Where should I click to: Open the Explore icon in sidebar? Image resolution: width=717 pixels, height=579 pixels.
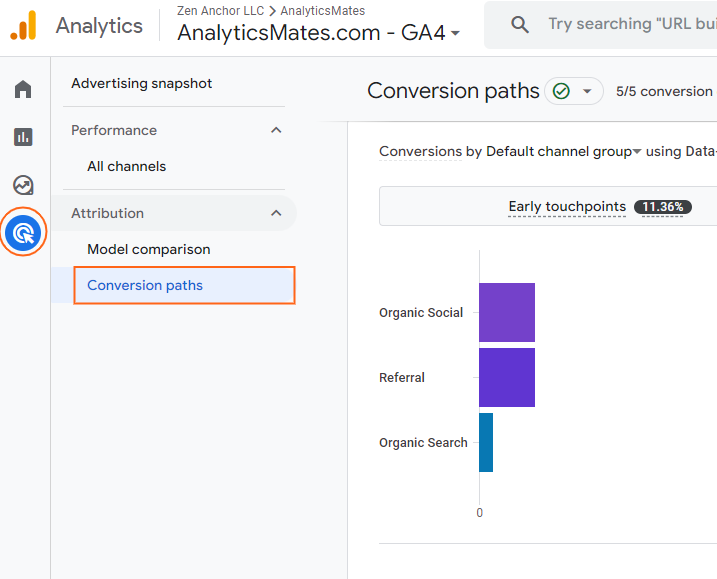pyautogui.click(x=23, y=185)
